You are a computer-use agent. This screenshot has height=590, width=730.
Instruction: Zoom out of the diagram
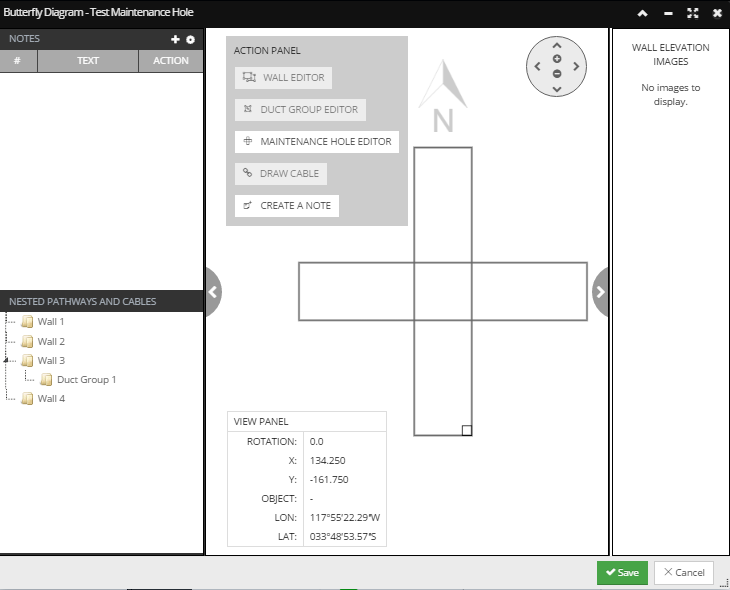tap(557, 74)
